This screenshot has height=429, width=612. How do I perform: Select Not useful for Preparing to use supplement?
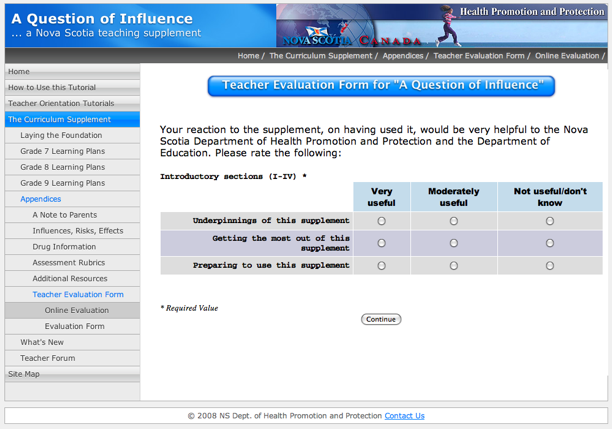[549, 266]
